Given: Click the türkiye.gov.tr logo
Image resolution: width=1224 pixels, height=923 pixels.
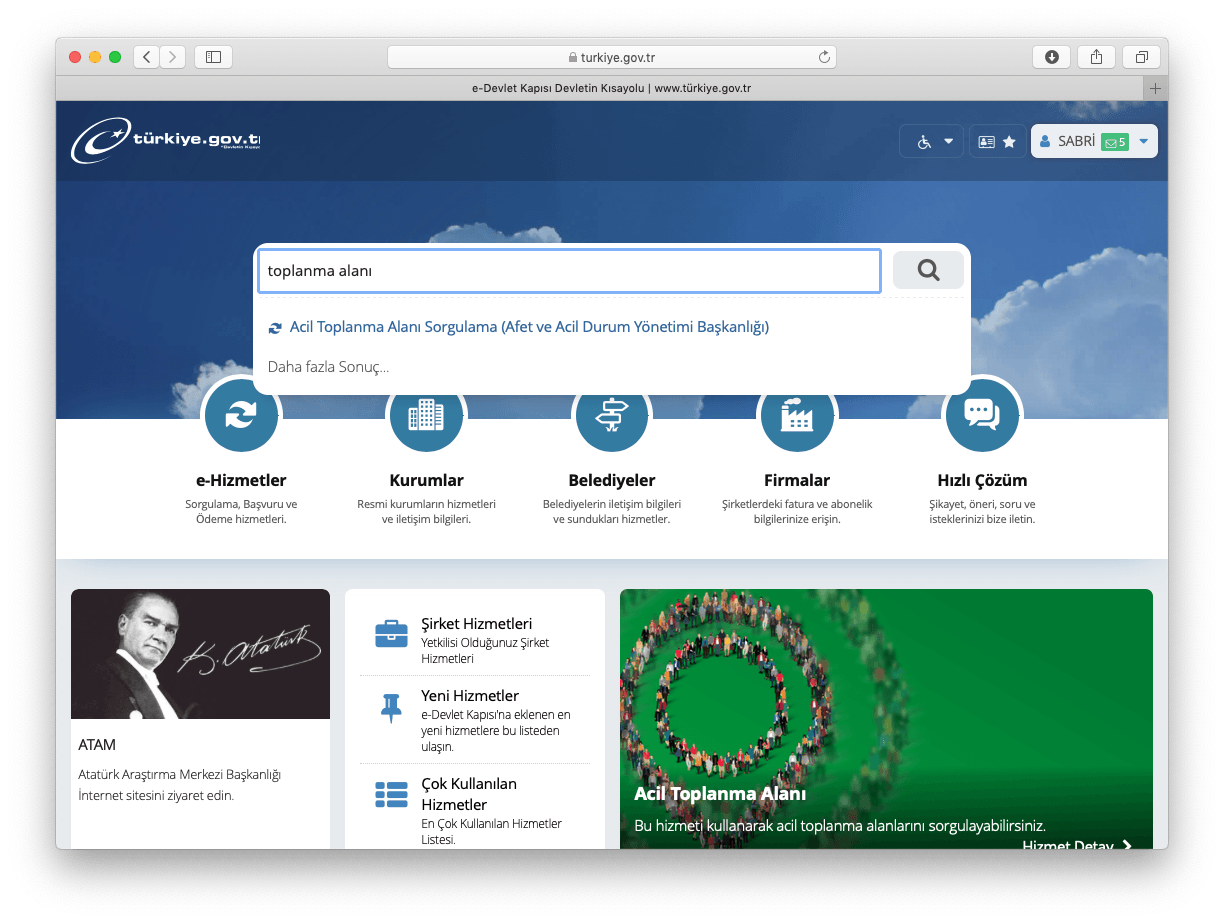Looking at the screenshot, I should click(x=166, y=141).
